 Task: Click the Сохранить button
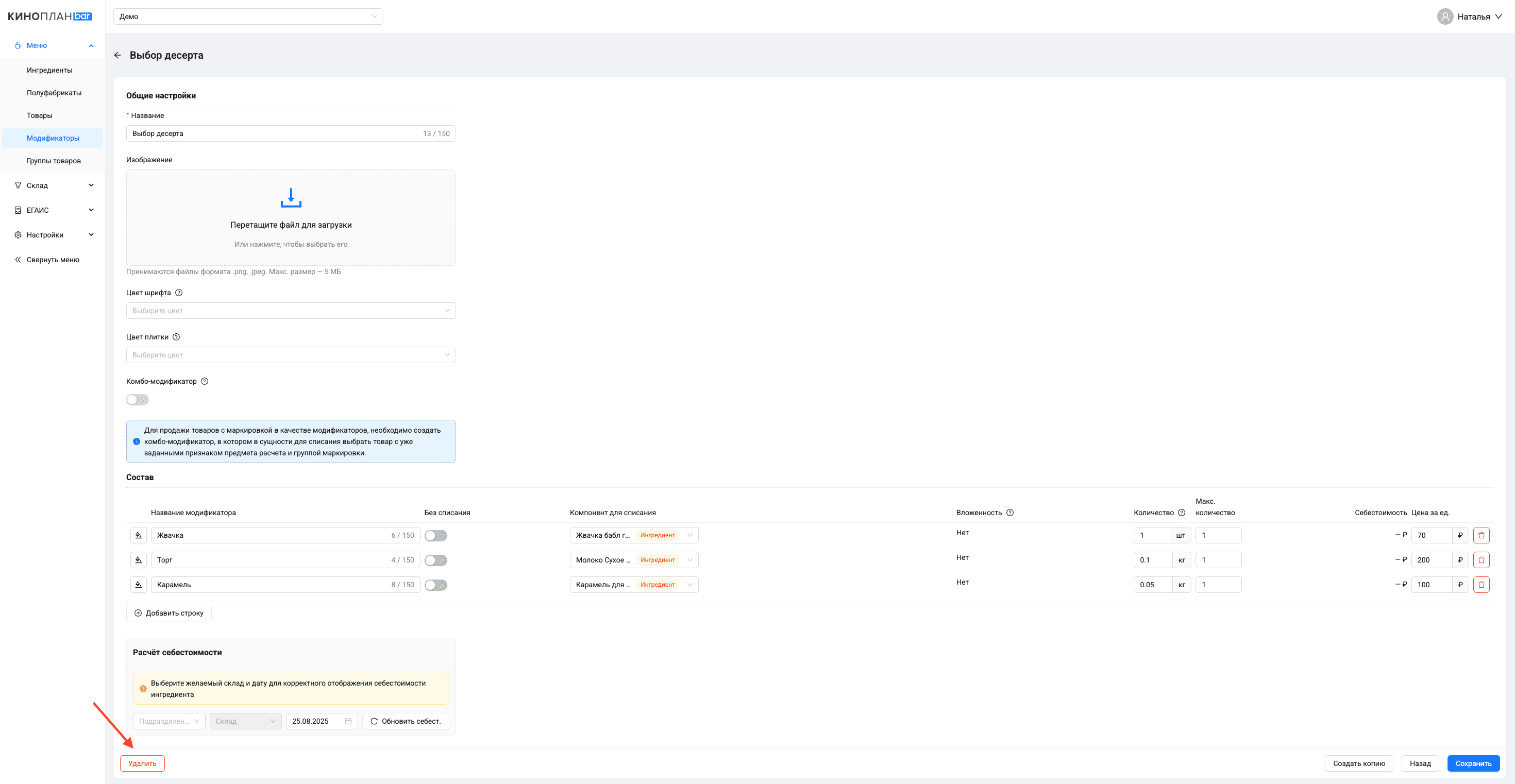(1473, 763)
